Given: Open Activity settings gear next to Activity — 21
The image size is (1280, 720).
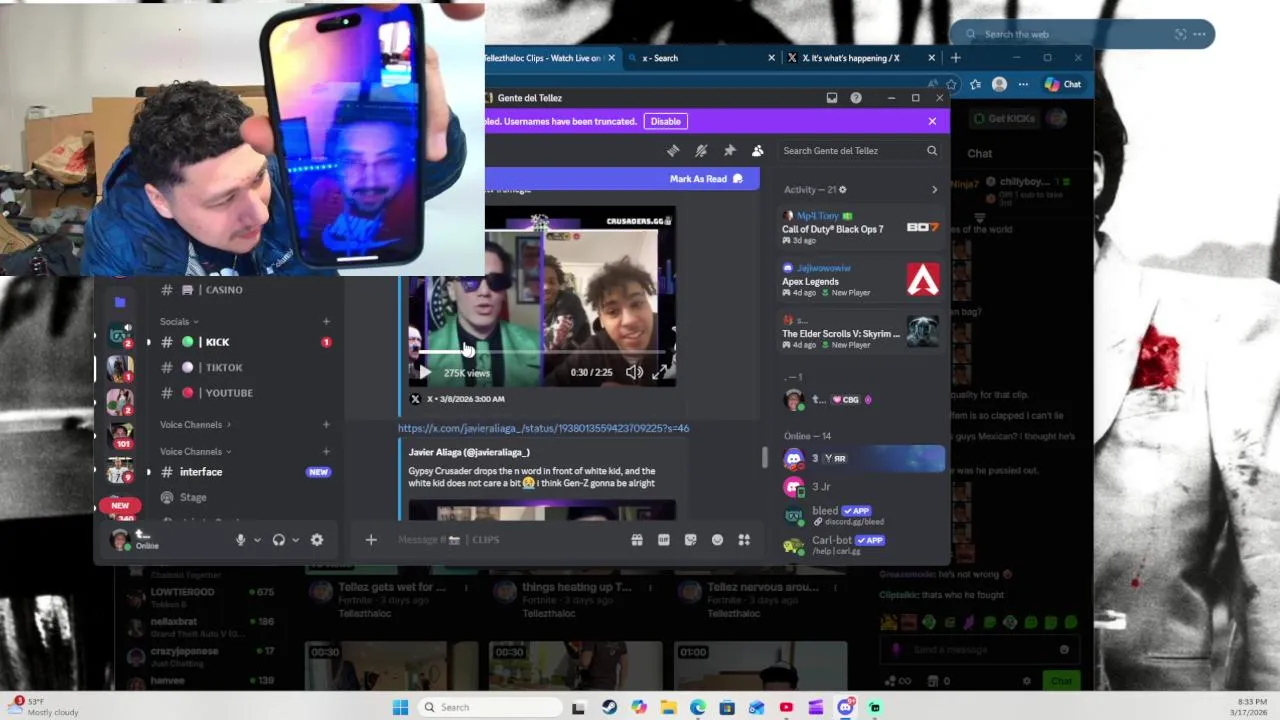Looking at the screenshot, I should (842, 190).
